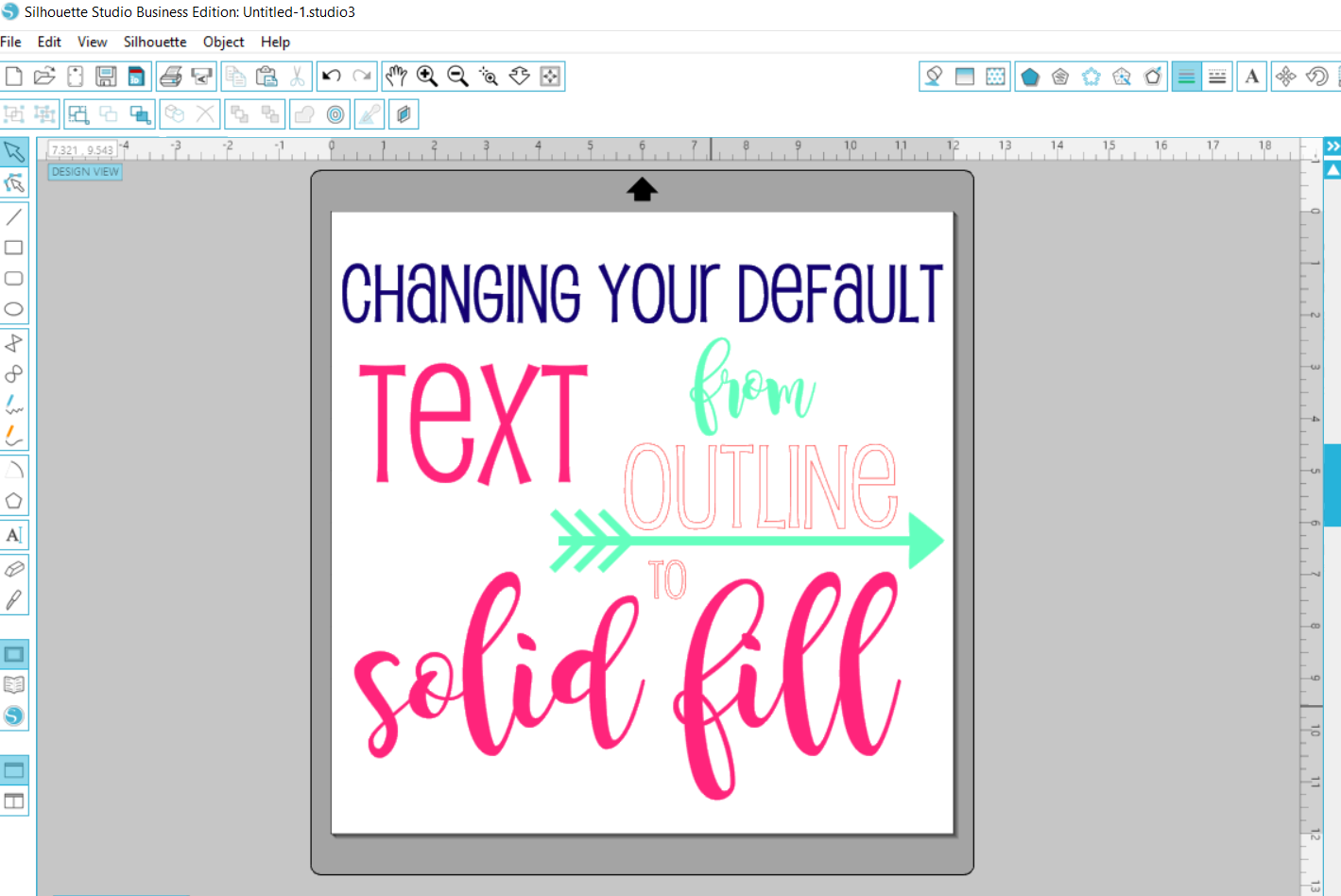Create a new document with the blank page icon

pos(14,77)
